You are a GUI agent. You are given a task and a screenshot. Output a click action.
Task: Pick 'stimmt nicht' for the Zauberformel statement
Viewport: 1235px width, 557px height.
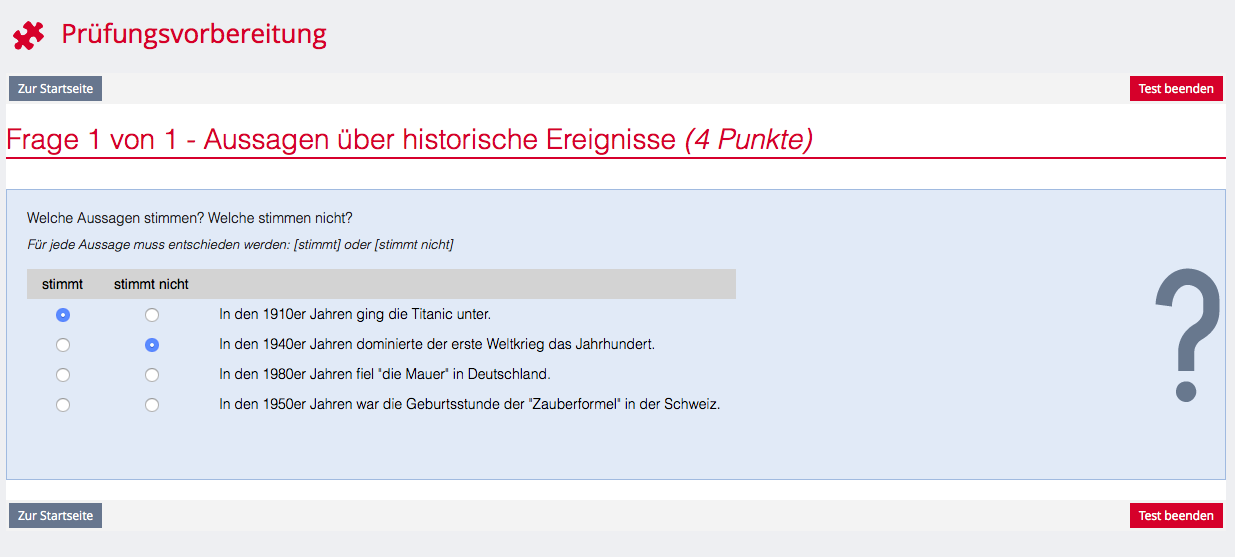(x=152, y=405)
